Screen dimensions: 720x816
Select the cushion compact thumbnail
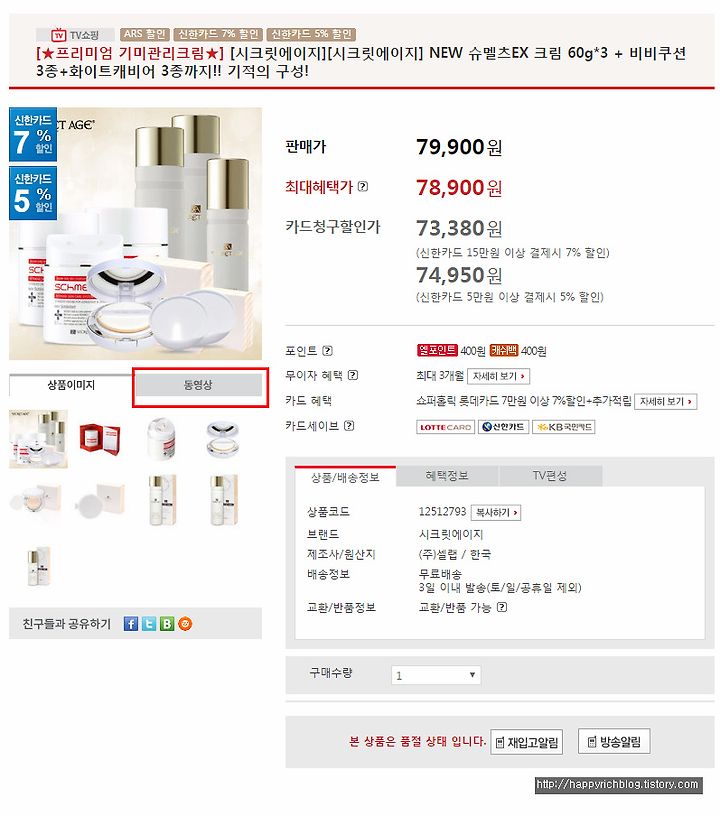coord(222,439)
